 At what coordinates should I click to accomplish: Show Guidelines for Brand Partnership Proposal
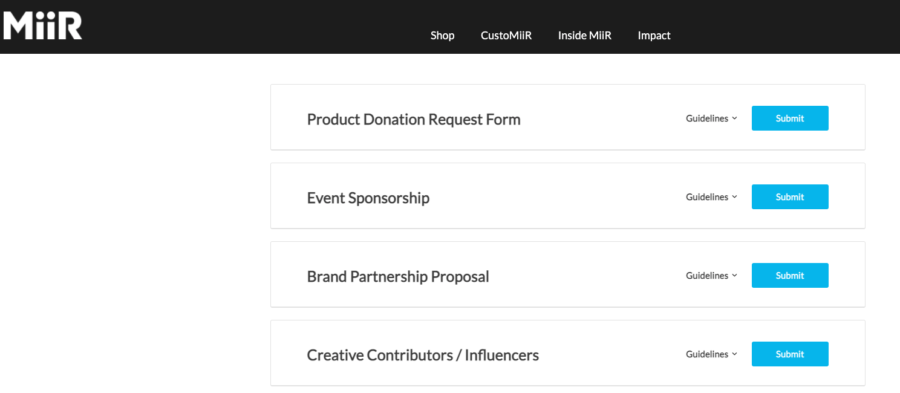(711, 275)
